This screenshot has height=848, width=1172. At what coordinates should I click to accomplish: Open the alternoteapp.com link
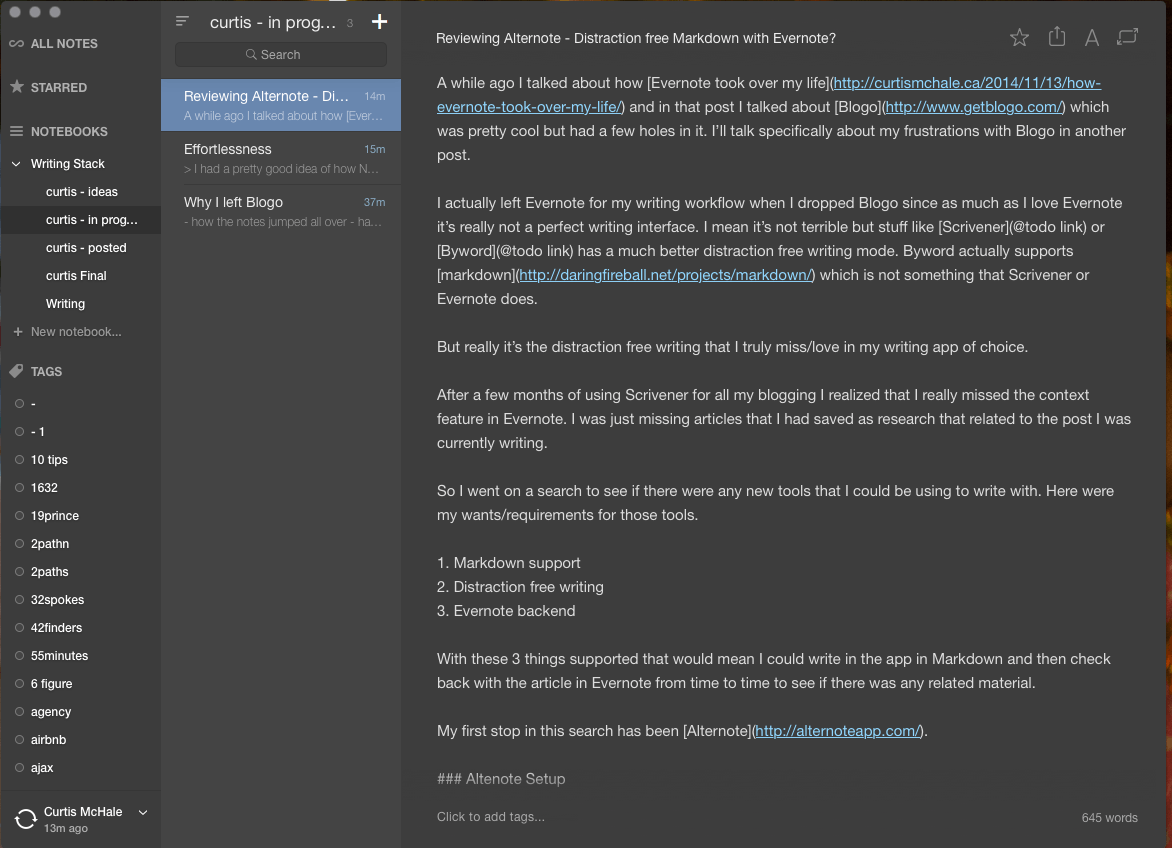[837, 731]
